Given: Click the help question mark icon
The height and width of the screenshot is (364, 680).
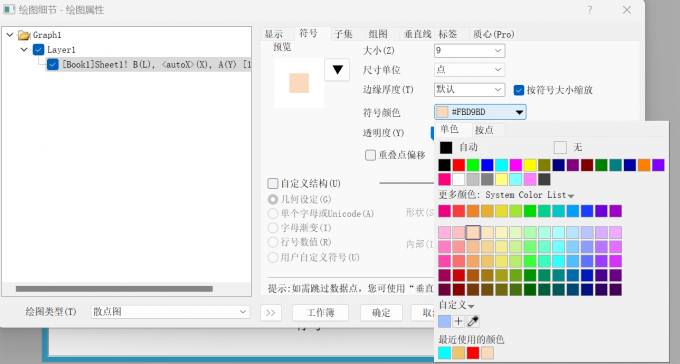Looking at the screenshot, I should point(590,10).
